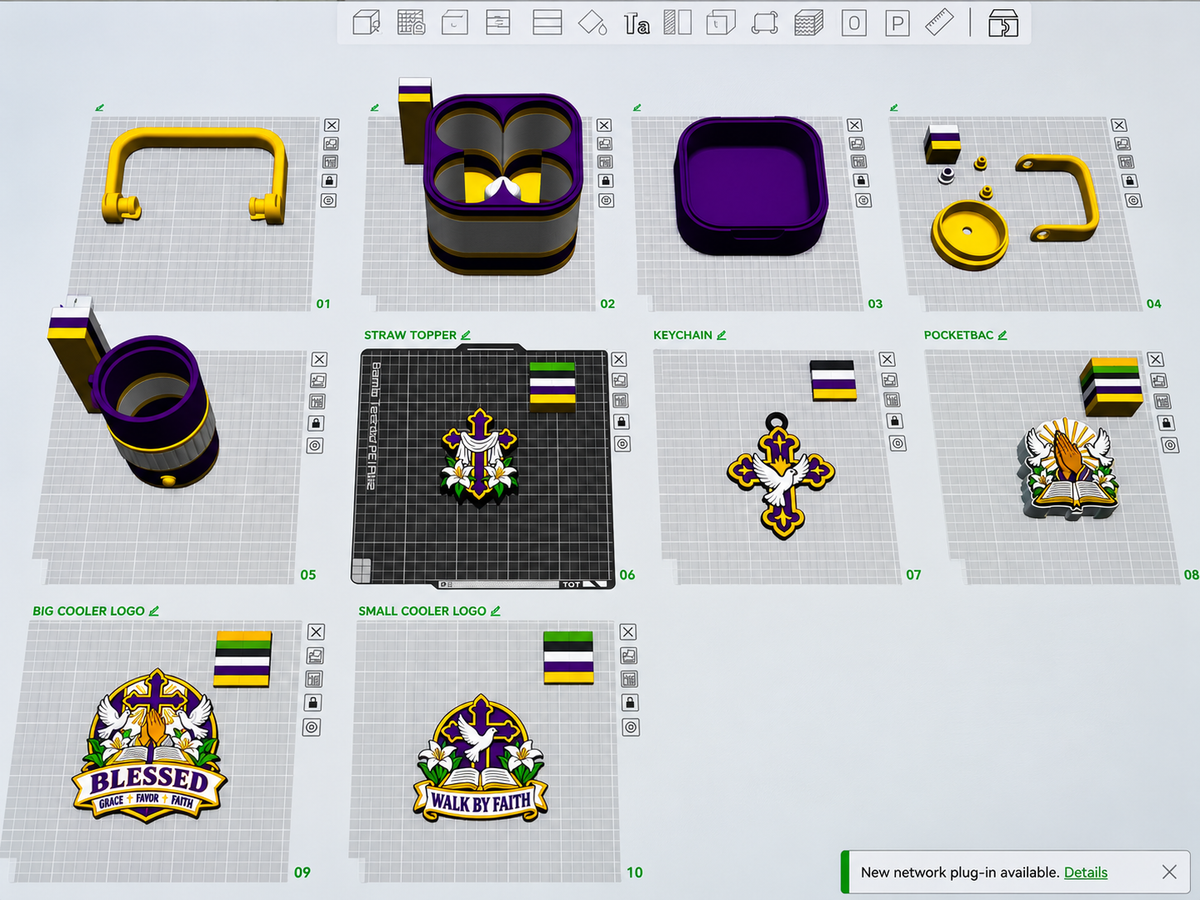Open plate settings for the KEYCHAIN plate
The image size is (1200, 900).
pos(897,443)
